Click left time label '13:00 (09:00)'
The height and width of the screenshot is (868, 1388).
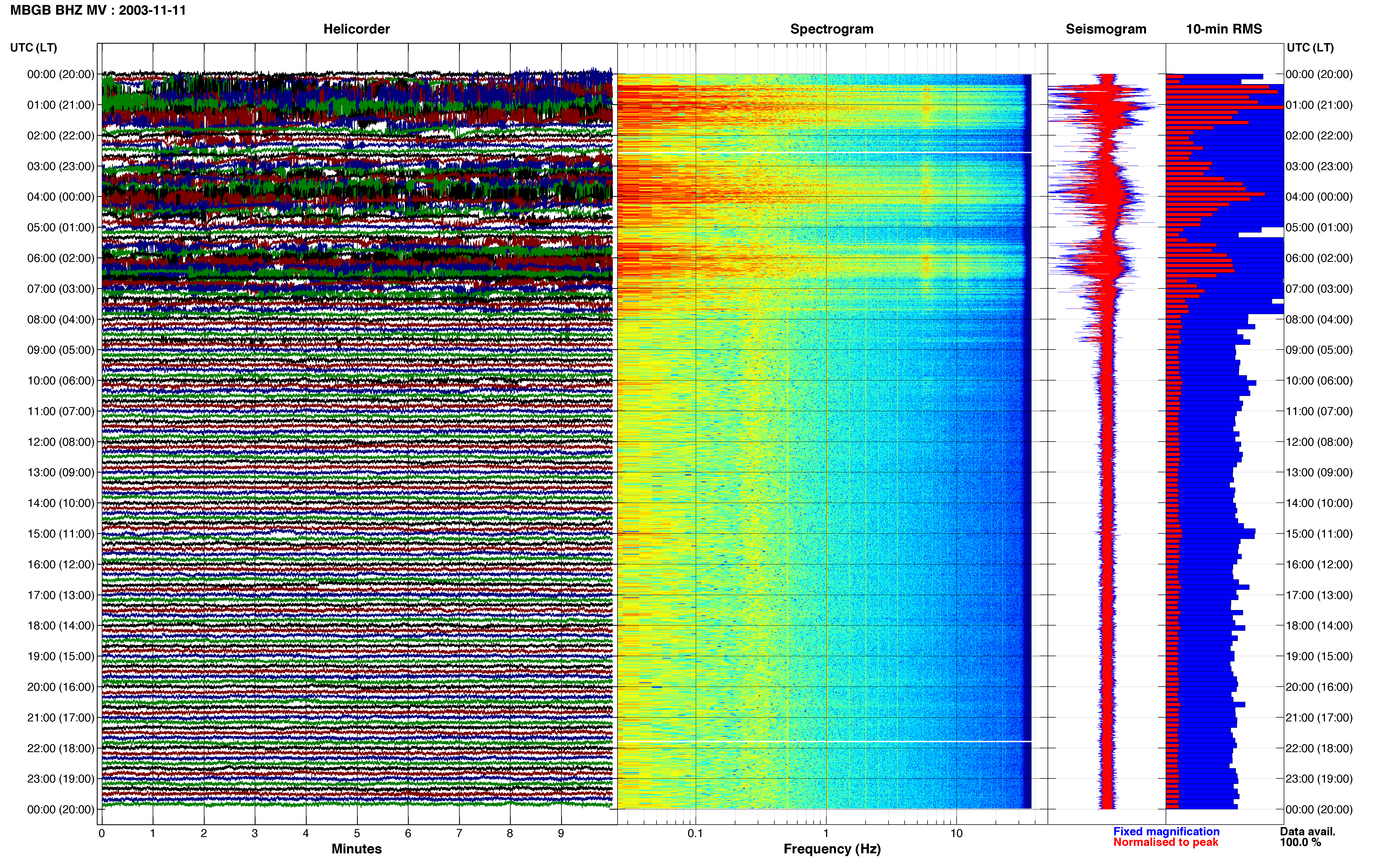[x=61, y=472]
